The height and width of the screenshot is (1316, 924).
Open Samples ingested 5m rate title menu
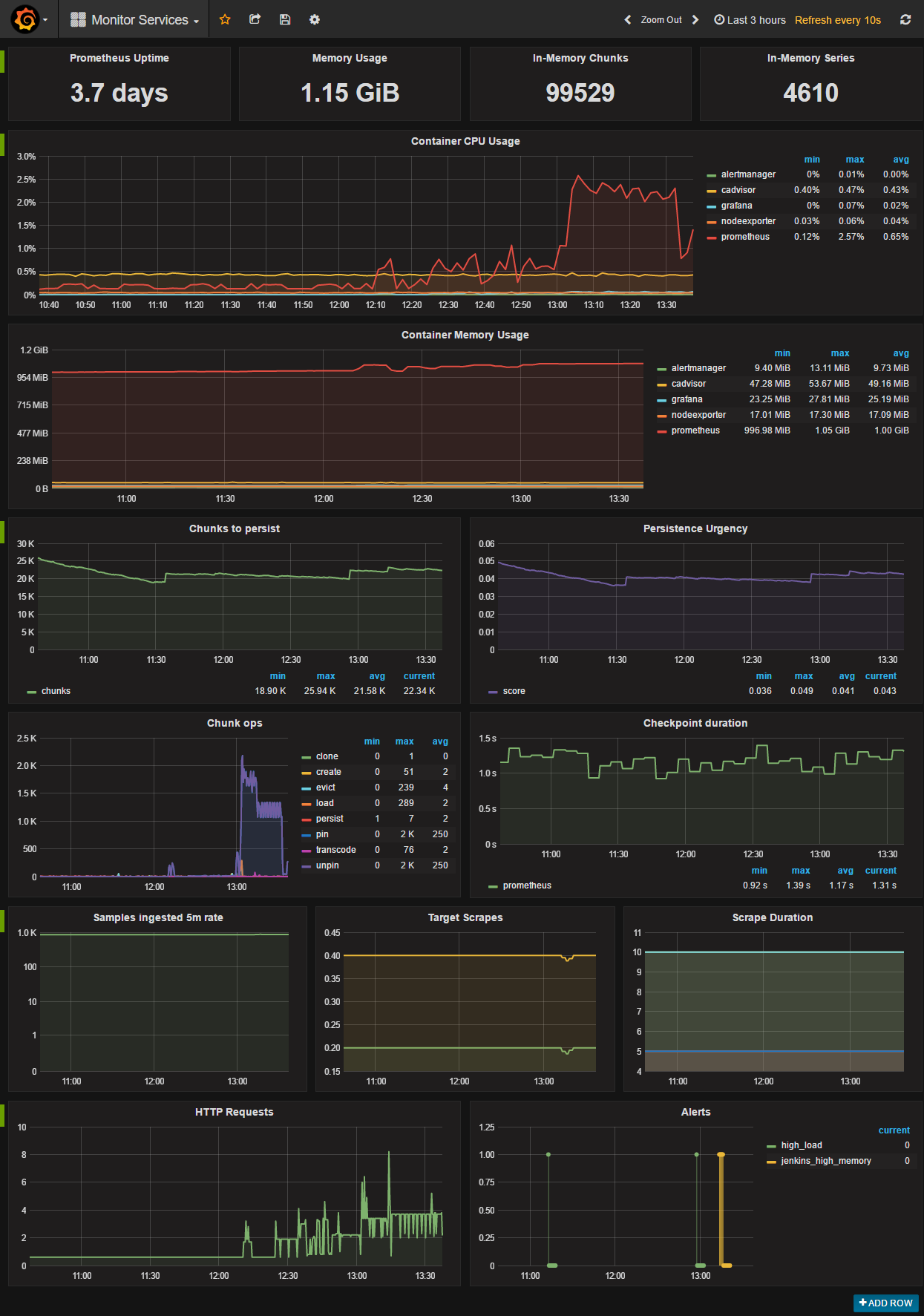point(158,917)
